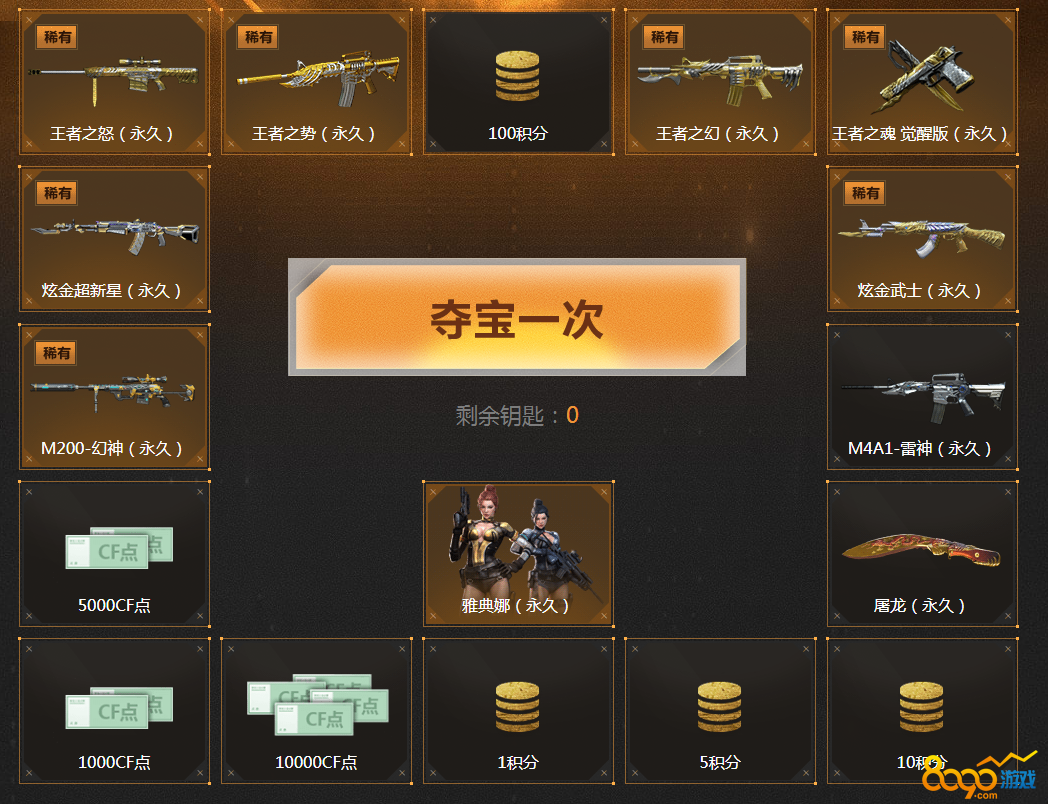This screenshot has height=804, width=1048.
Task: Open the M200-幻神 sniper prize tile
Action: pyautogui.click(x=114, y=397)
